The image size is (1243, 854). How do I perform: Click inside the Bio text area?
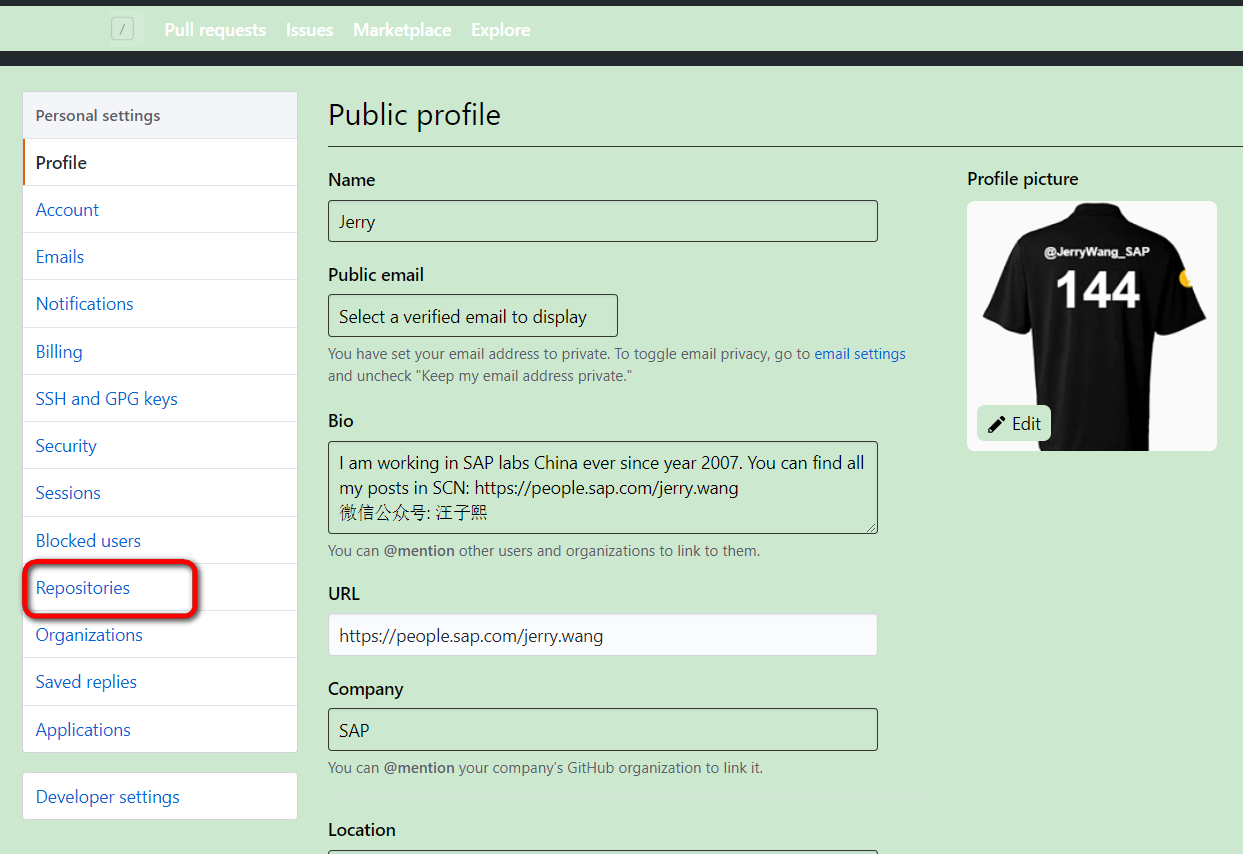(603, 488)
